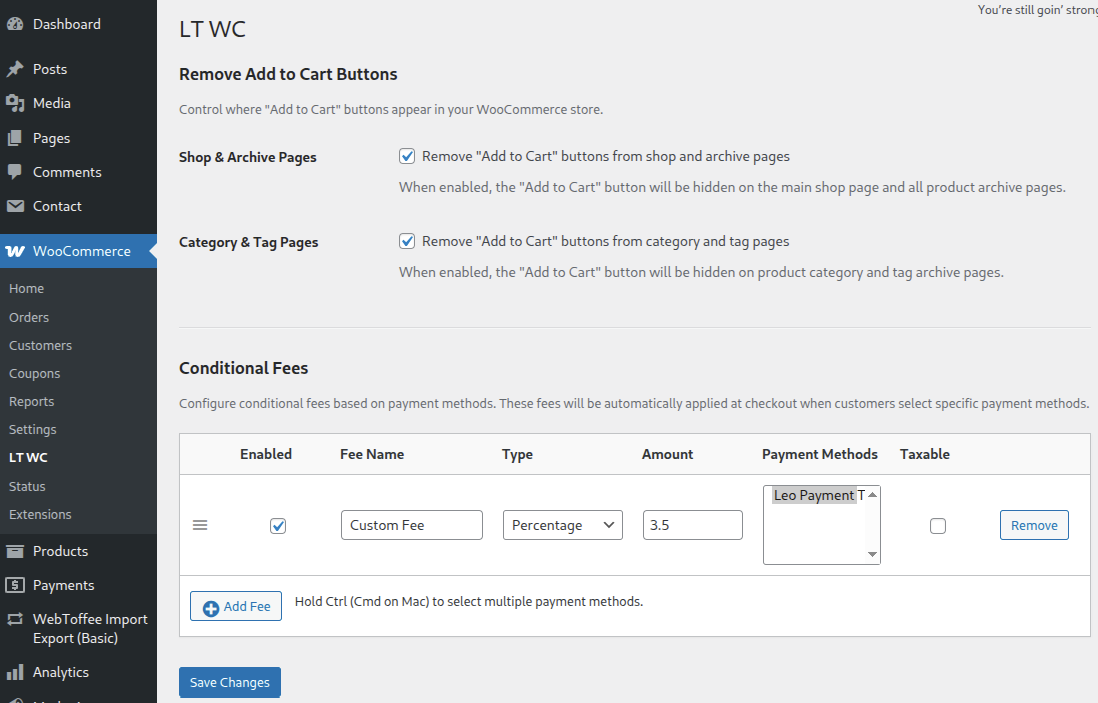Viewport: 1098px width, 703px height.
Task: Click the Add Fee button
Action: coord(235,606)
